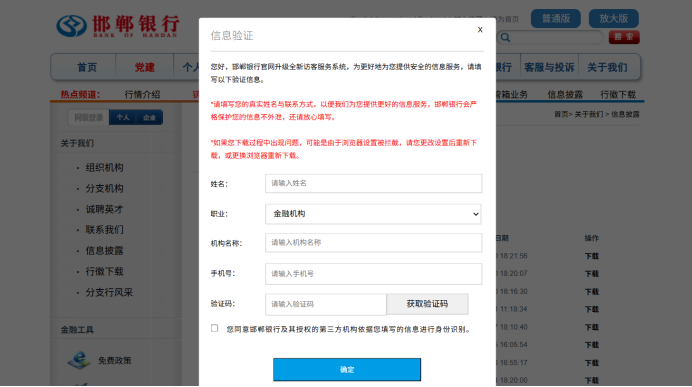The height and width of the screenshot is (387, 692).
Task: Open the 关于我们 nav tab
Action: (x=607, y=68)
